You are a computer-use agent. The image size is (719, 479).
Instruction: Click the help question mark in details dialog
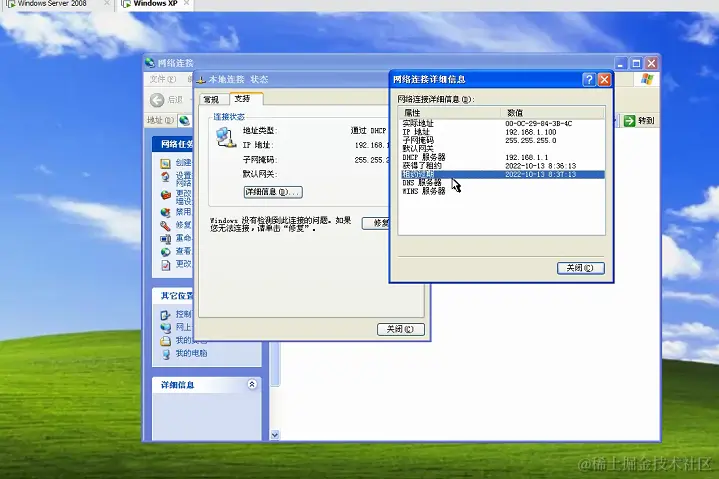click(589, 80)
